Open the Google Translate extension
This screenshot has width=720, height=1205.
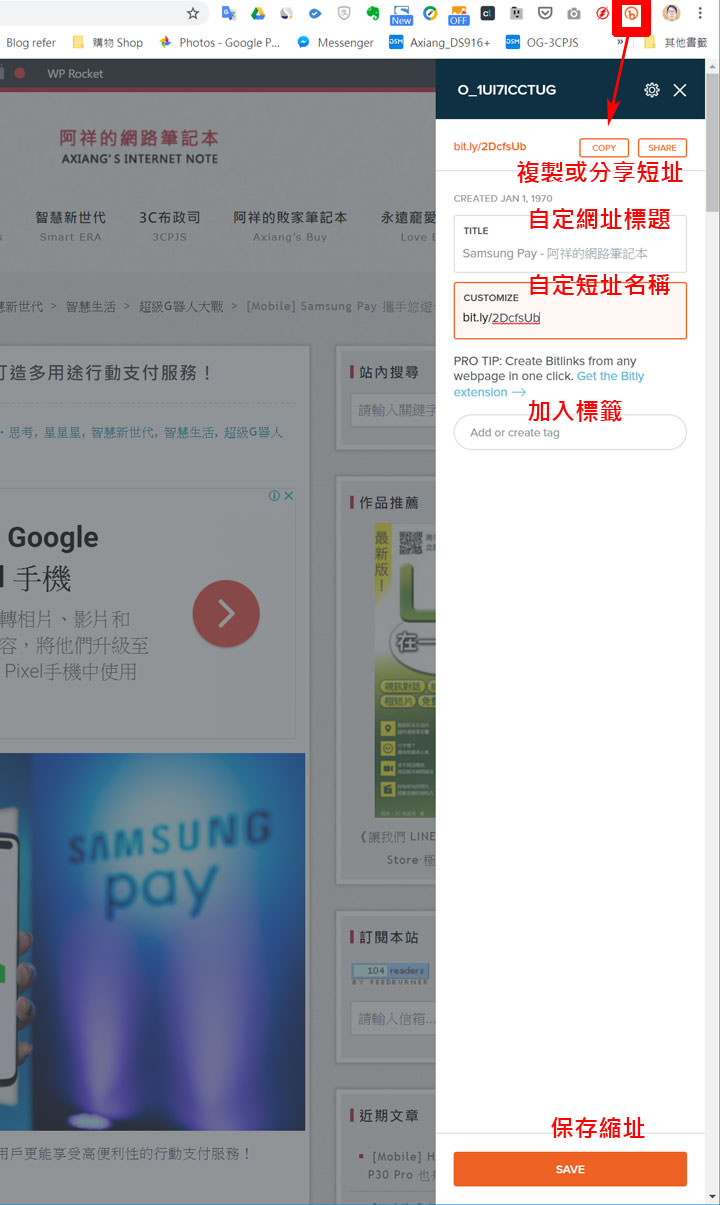pyautogui.click(x=229, y=13)
